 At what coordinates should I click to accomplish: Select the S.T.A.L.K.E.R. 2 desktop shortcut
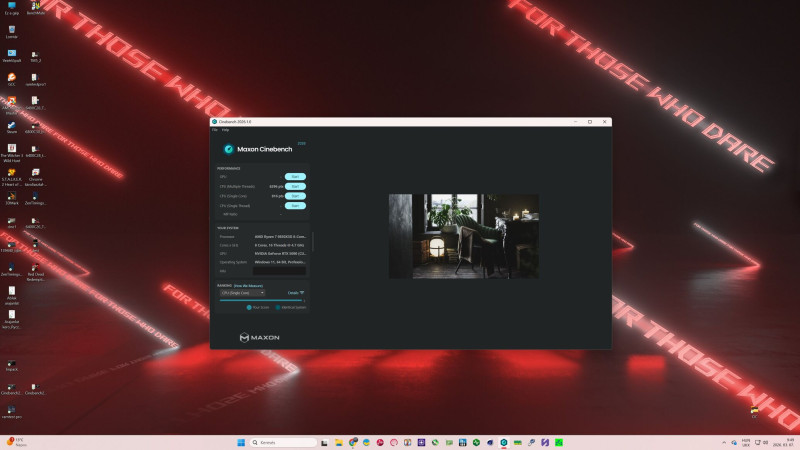coord(11,178)
